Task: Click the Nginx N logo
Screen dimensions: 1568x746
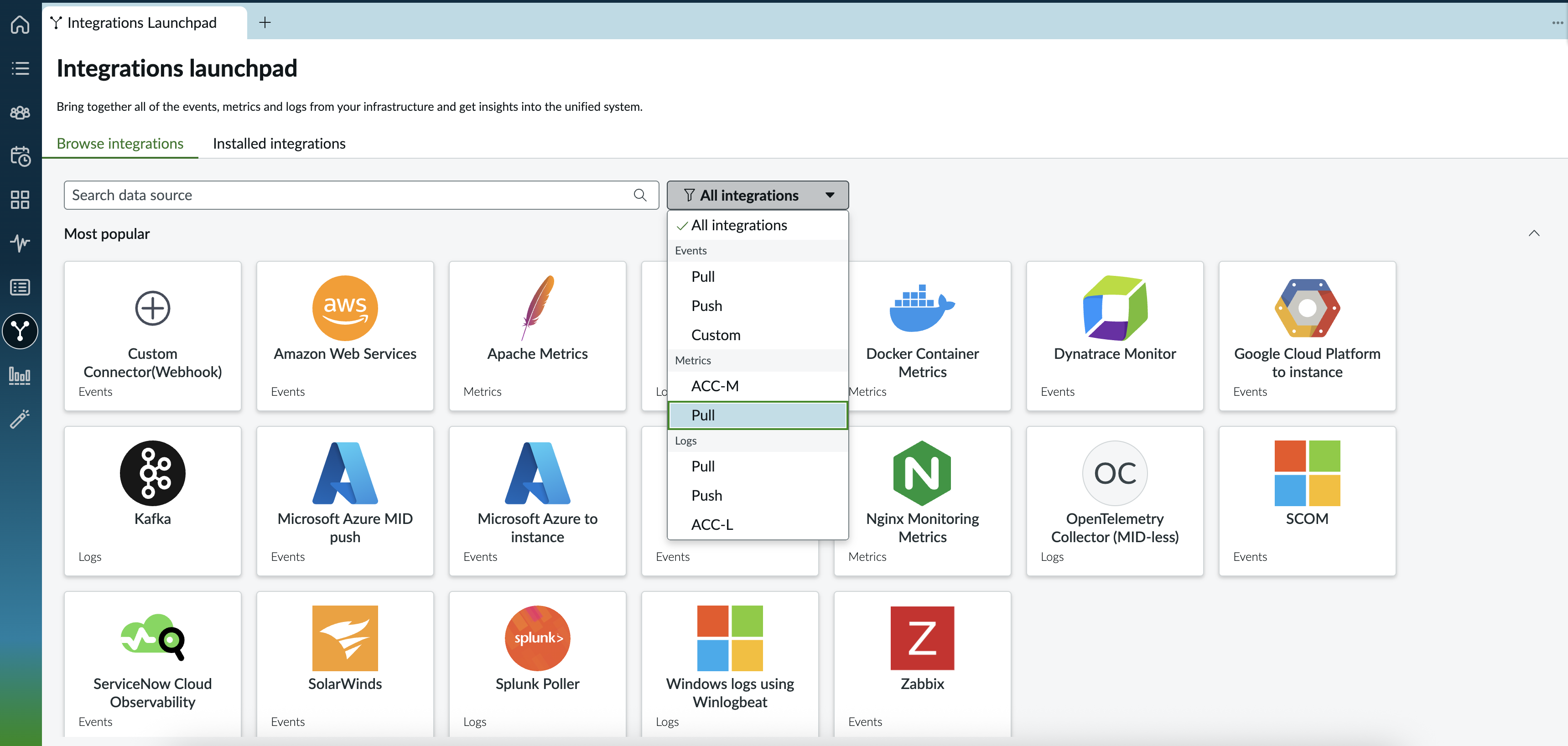Action: (922, 473)
